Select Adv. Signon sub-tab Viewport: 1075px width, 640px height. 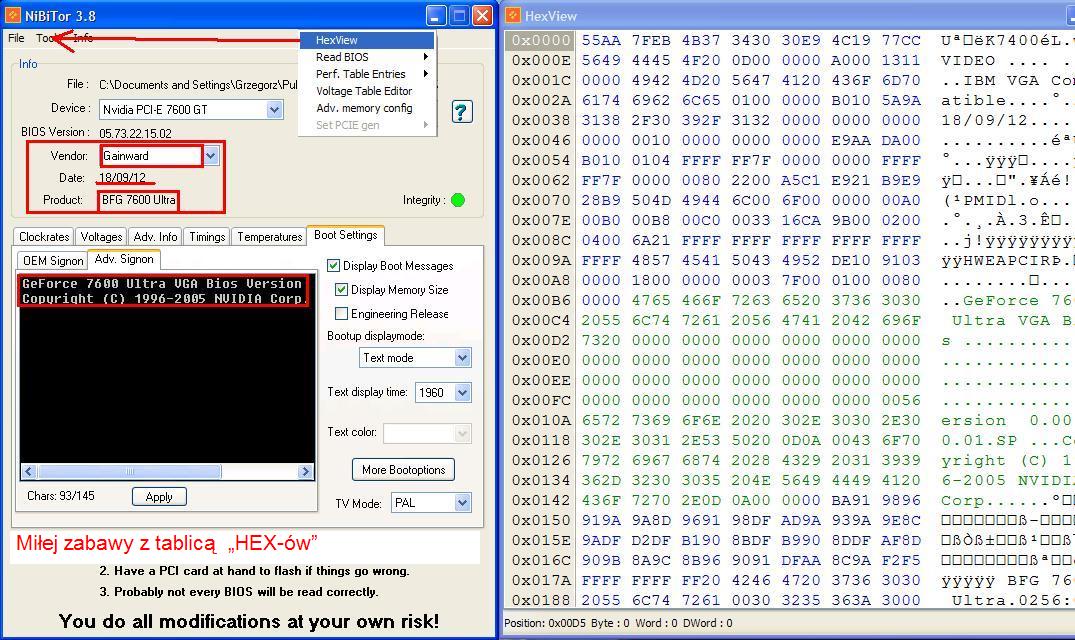(124, 259)
